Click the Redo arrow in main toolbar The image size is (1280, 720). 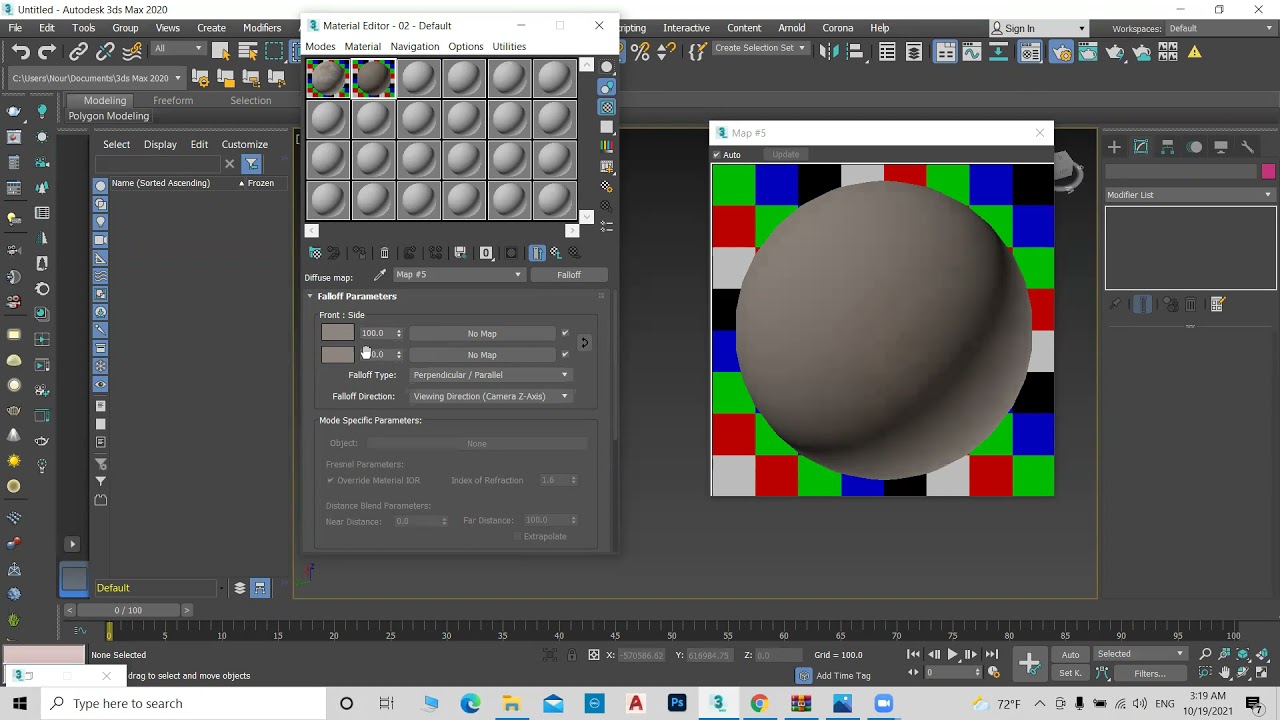[x=47, y=52]
